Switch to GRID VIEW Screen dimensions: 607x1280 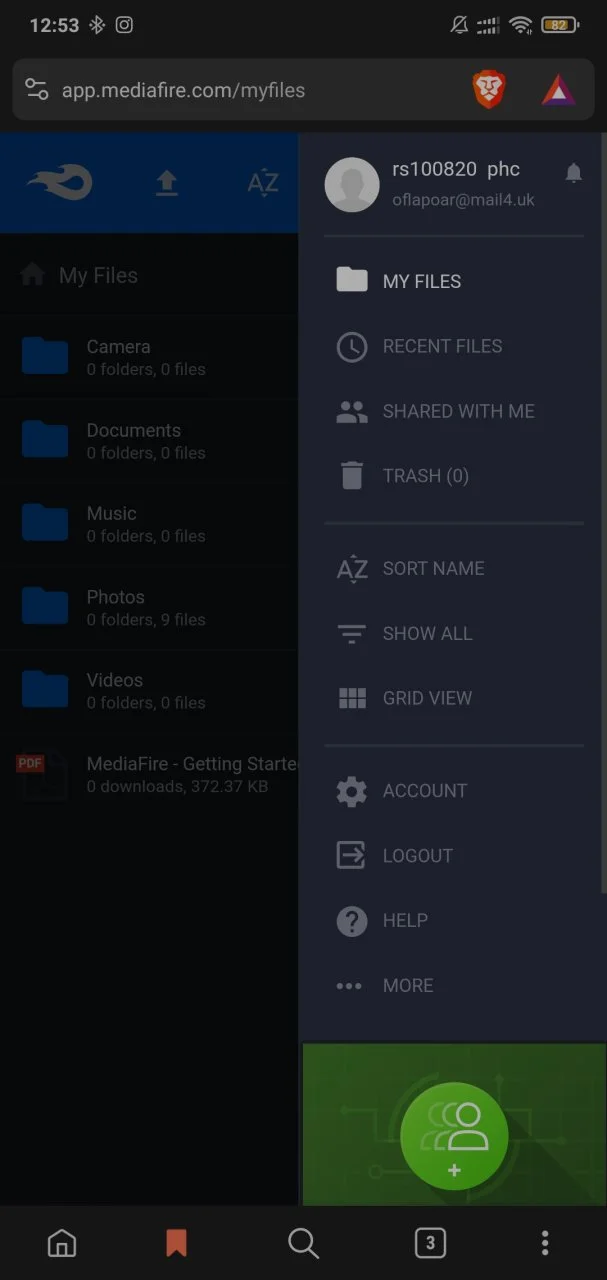[454, 698]
